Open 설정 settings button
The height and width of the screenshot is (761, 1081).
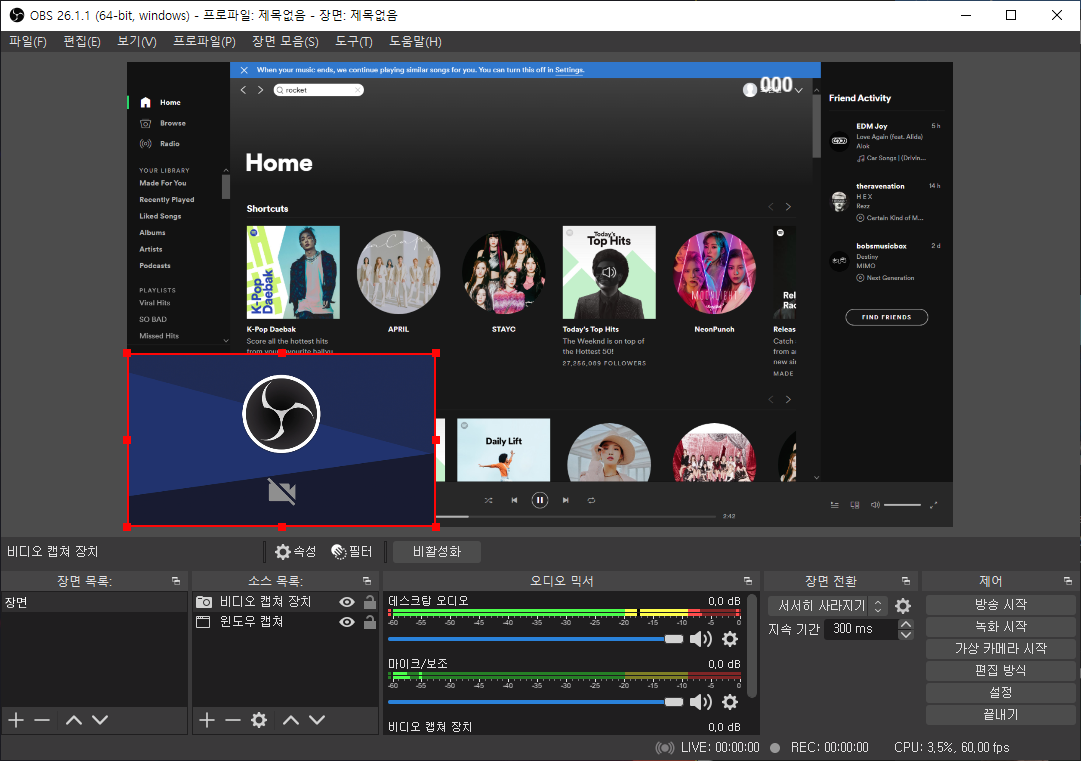click(1000, 693)
